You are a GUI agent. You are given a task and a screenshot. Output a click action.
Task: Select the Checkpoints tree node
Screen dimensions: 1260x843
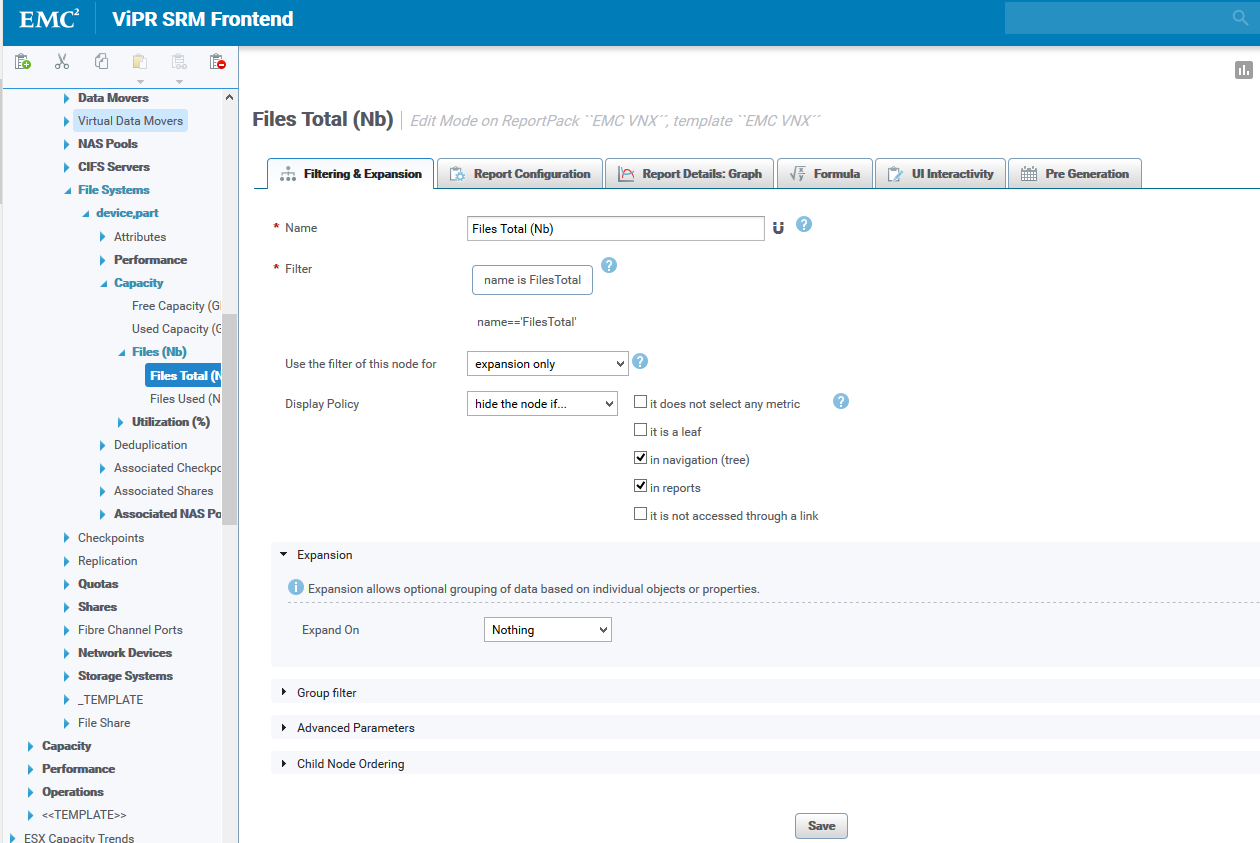[x=111, y=538]
